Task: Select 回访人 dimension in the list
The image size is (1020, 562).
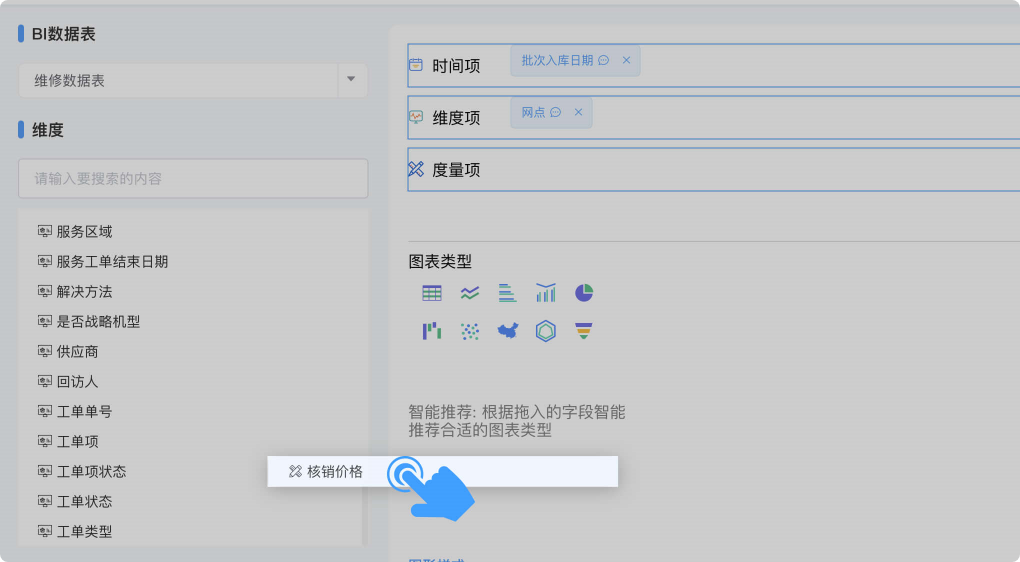Action: coord(68,381)
